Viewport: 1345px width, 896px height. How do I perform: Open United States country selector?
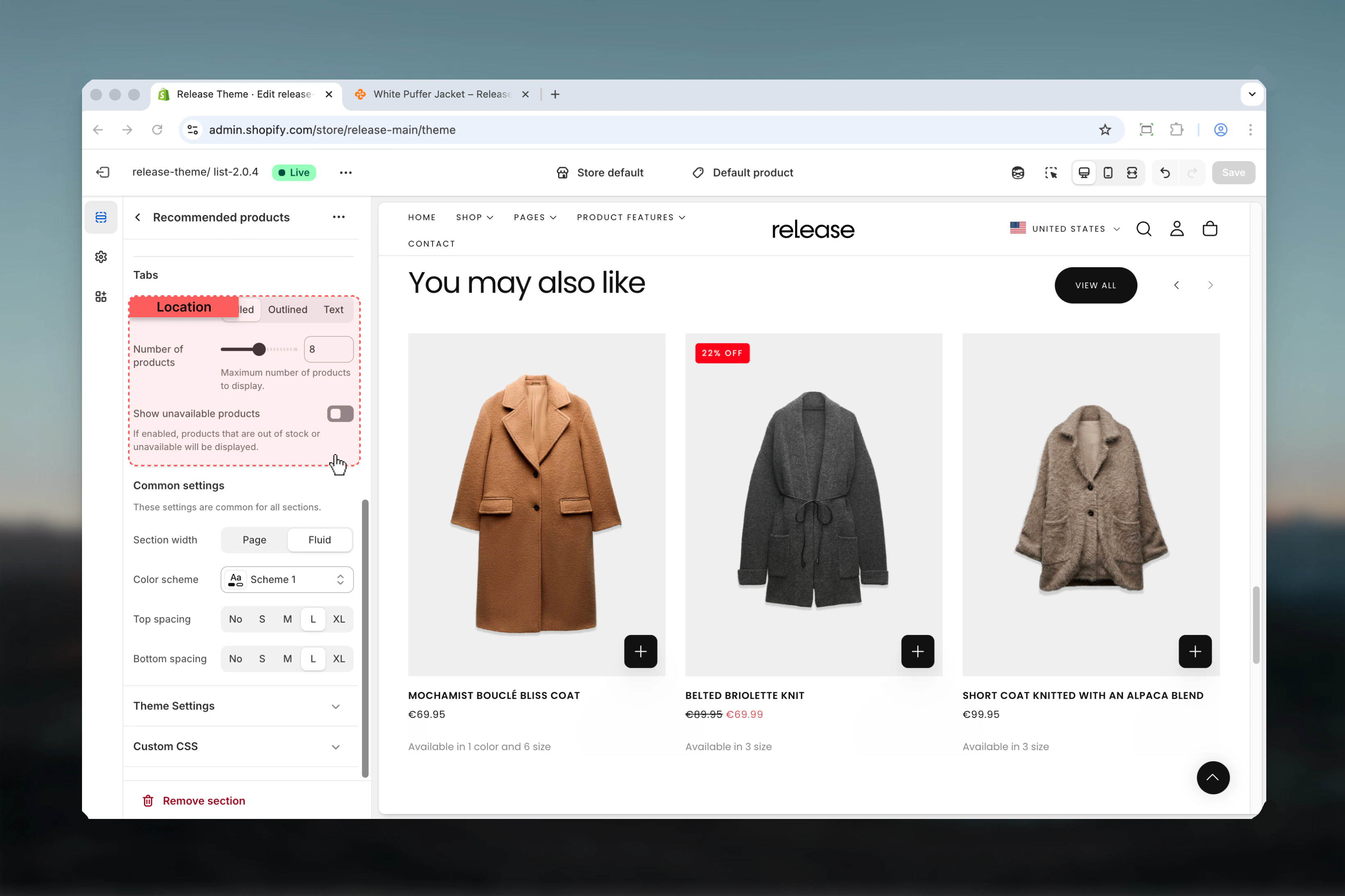coord(1065,229)
